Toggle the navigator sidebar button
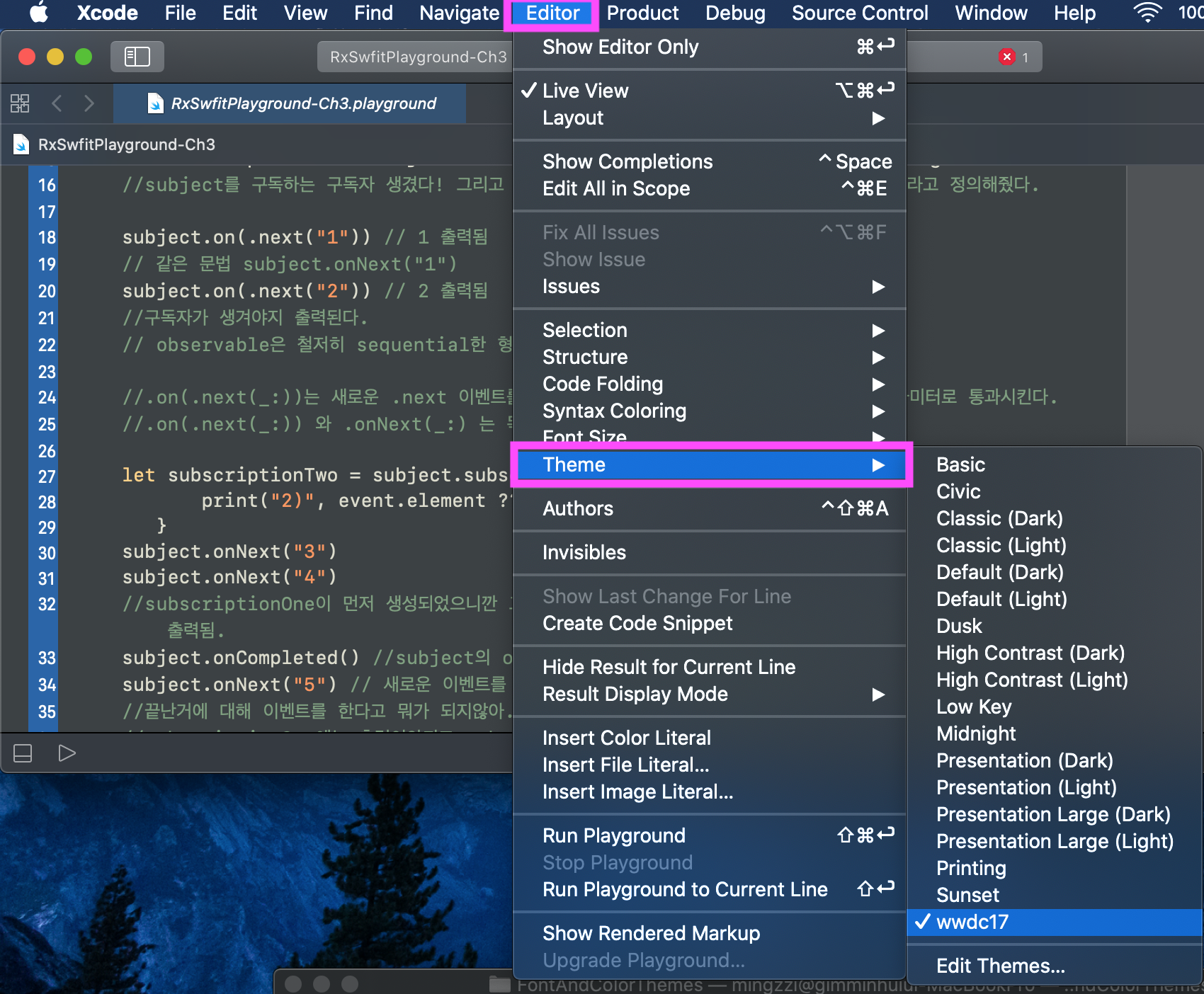Viewport: 1204px width, 994px height. pos(137,57)
